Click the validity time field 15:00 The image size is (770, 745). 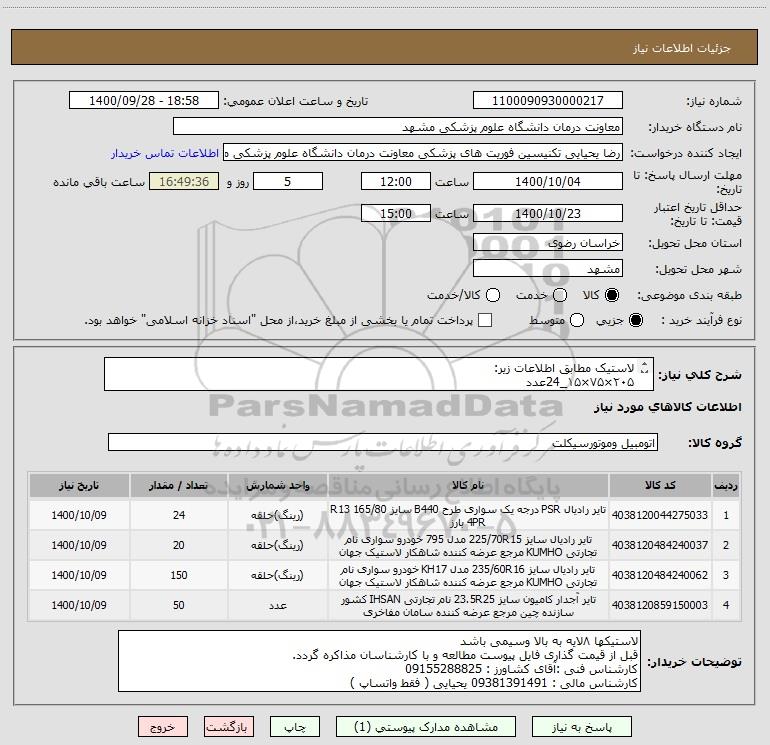pyautogui.click(x=396, y=213)
